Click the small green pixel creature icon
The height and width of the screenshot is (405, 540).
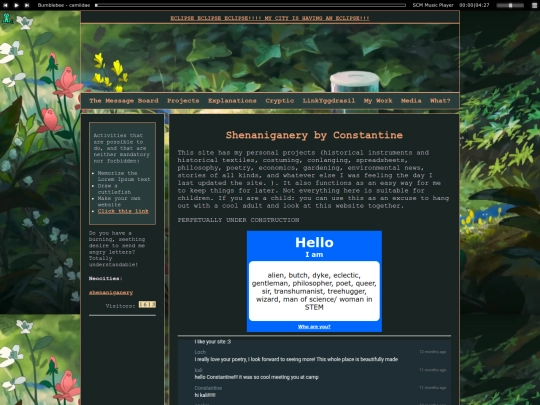tap(7, 18)
